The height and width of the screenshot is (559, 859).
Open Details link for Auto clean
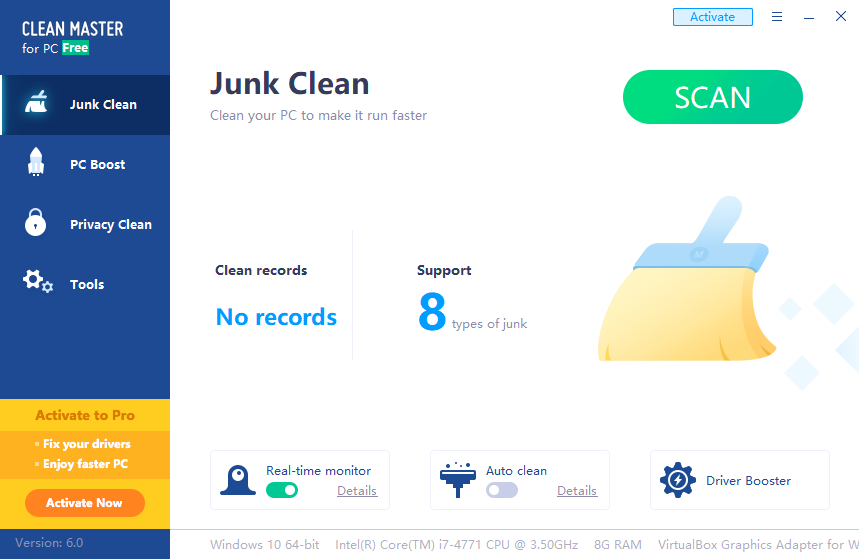(x=577, y=491)
